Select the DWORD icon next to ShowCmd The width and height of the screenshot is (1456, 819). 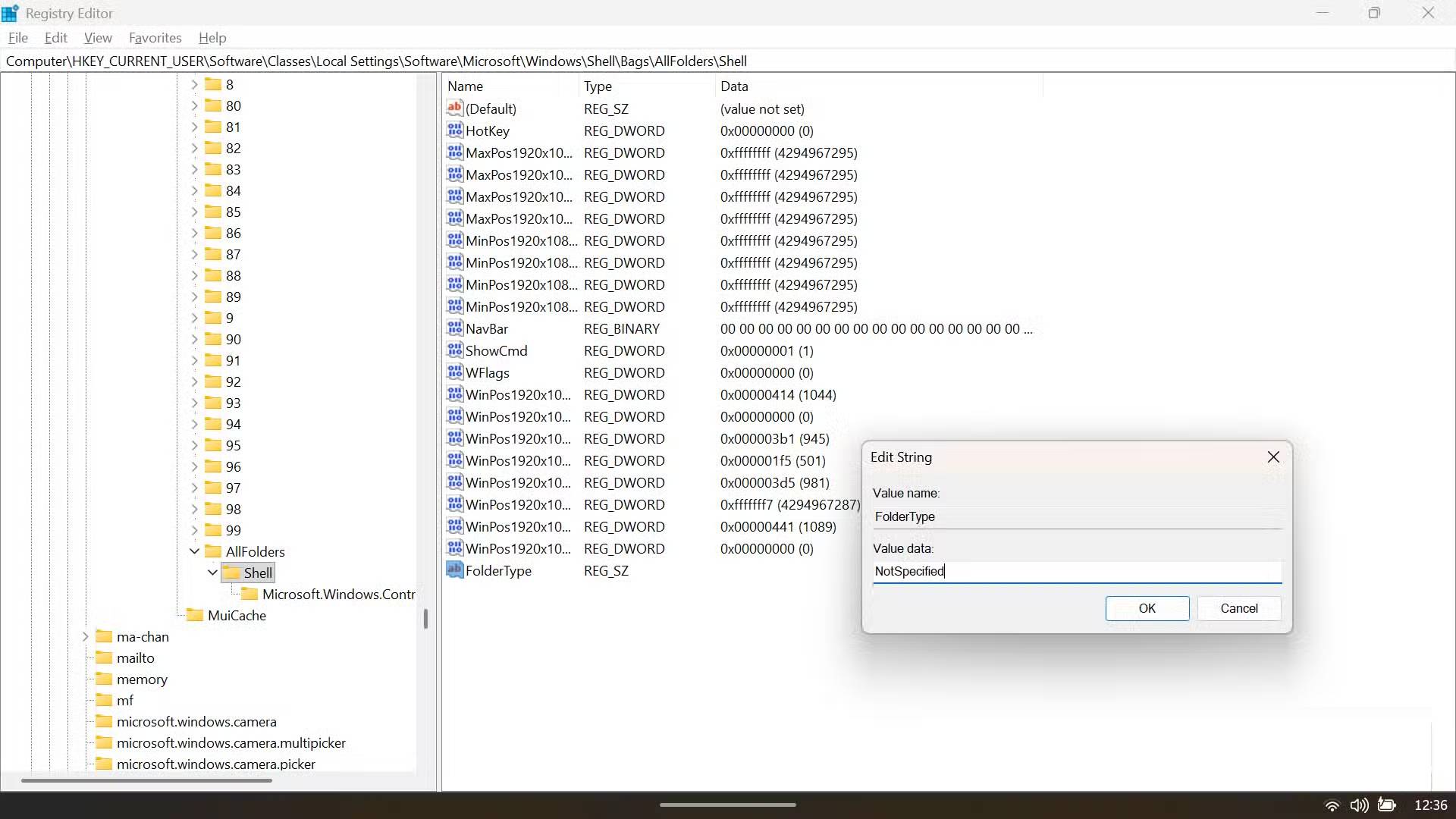453,350
